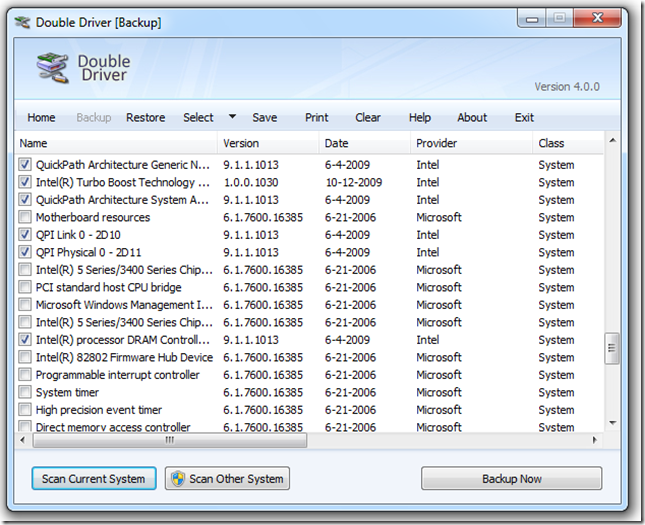Go to the Home menu
The width and height of the screenshot is (645, 525).
tap(41, 118)
